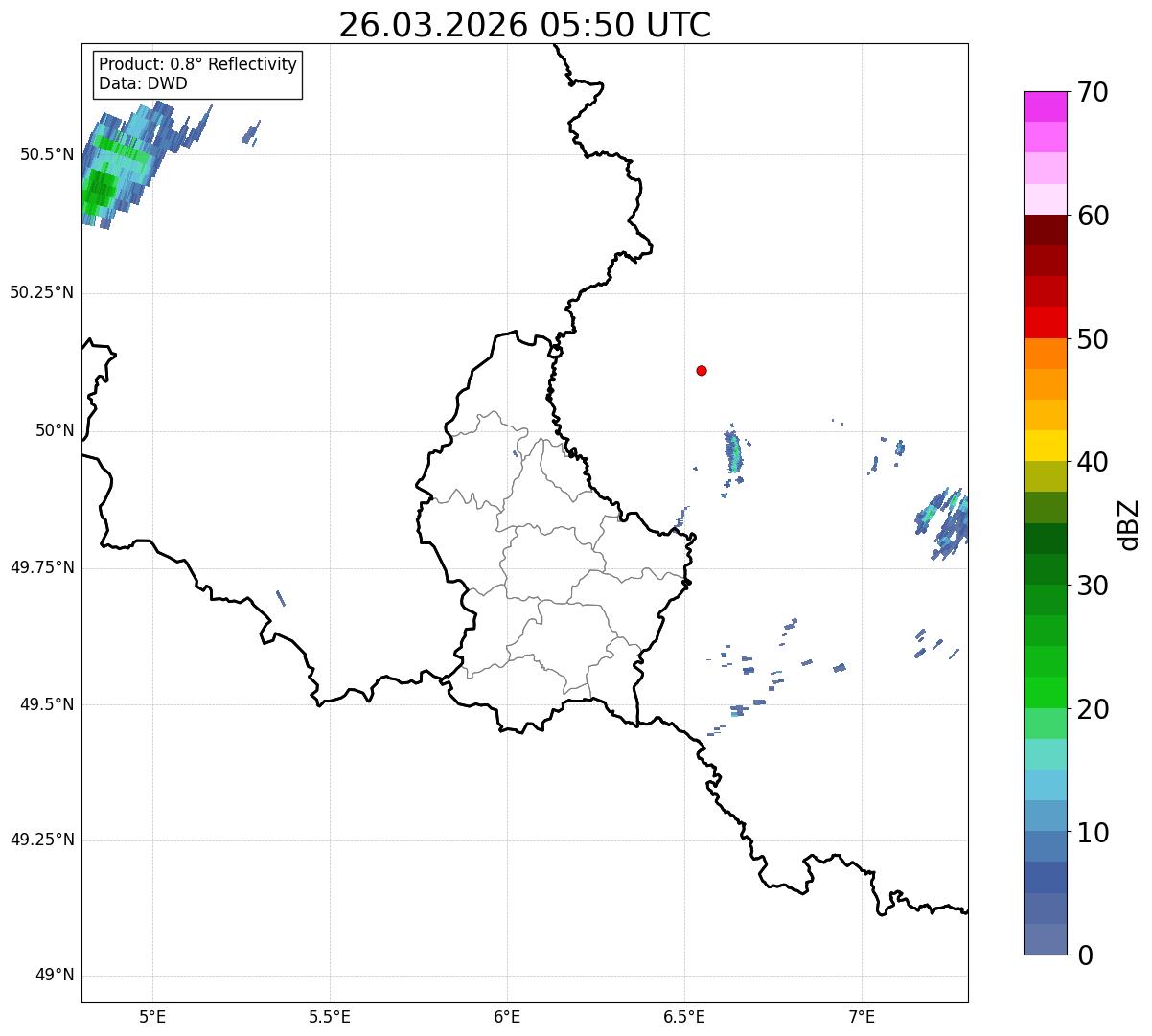1152x1036 pixels.
Task: Click the 50.25°N latitude label
Action: 41,292
